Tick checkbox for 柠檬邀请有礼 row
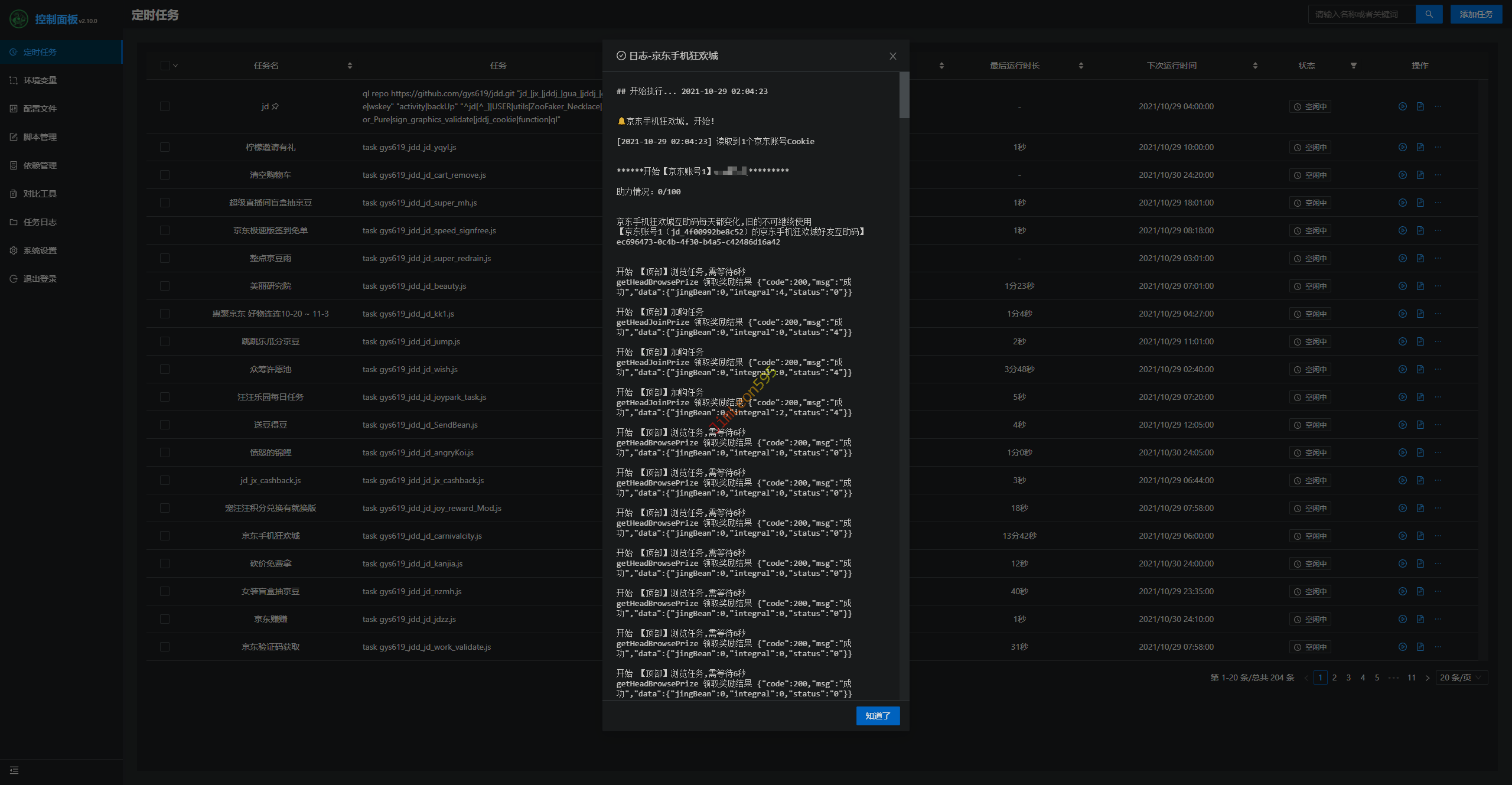This screenshot has height=785, width=1512. point(165,147)
